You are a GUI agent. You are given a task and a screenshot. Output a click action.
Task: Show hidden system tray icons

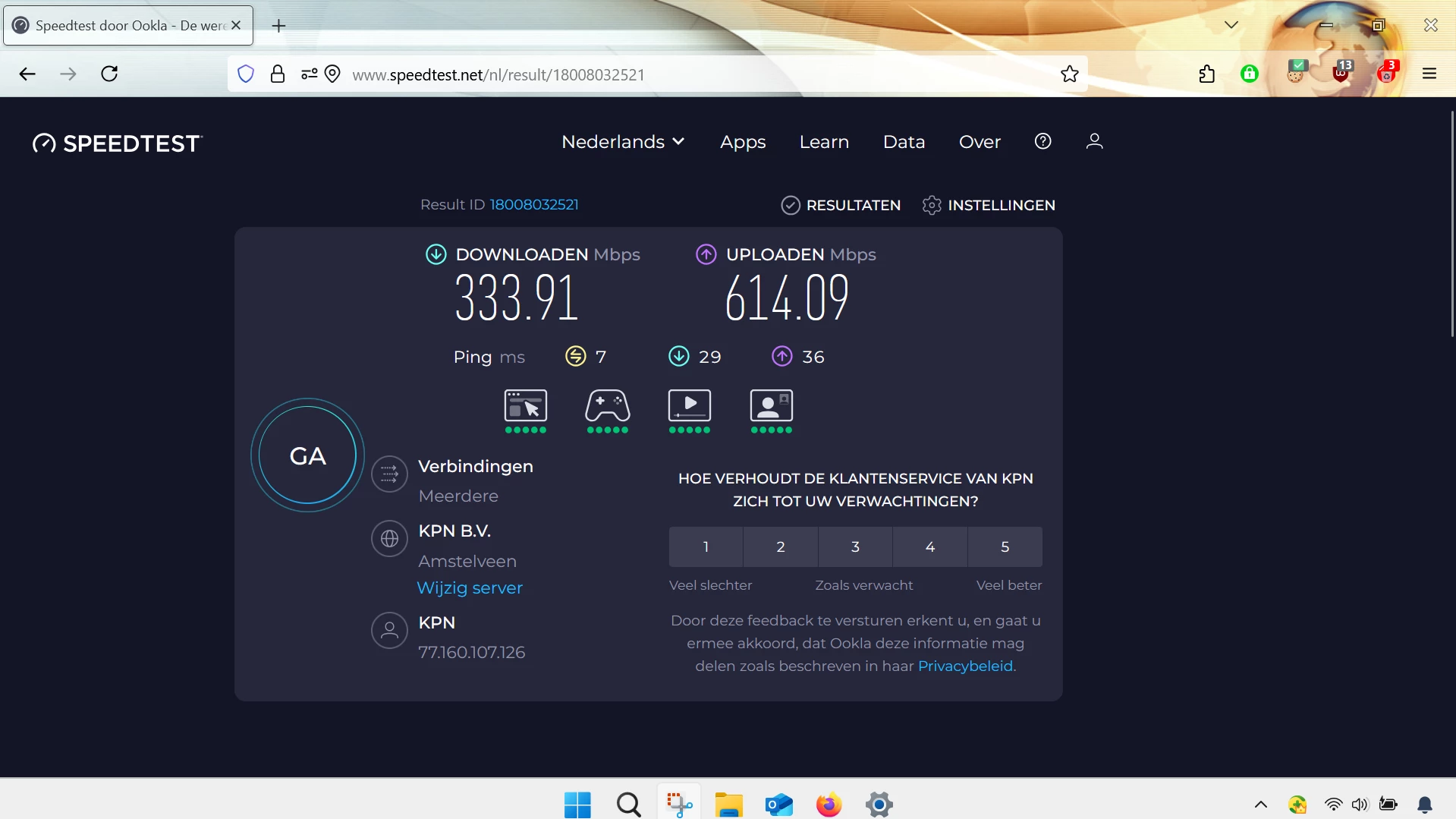pyautogui.click(x=1261, y=805)
